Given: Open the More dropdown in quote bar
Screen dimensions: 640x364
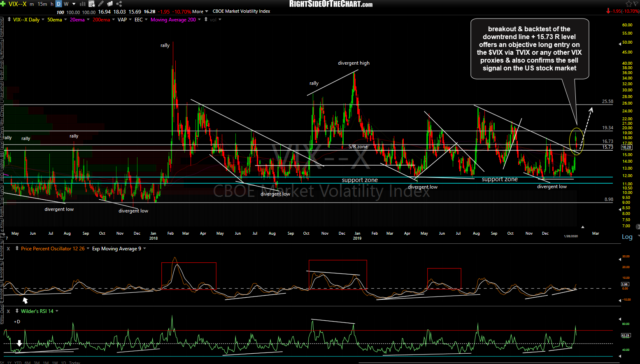Looking at the screenshot, I should coord(200,11).
